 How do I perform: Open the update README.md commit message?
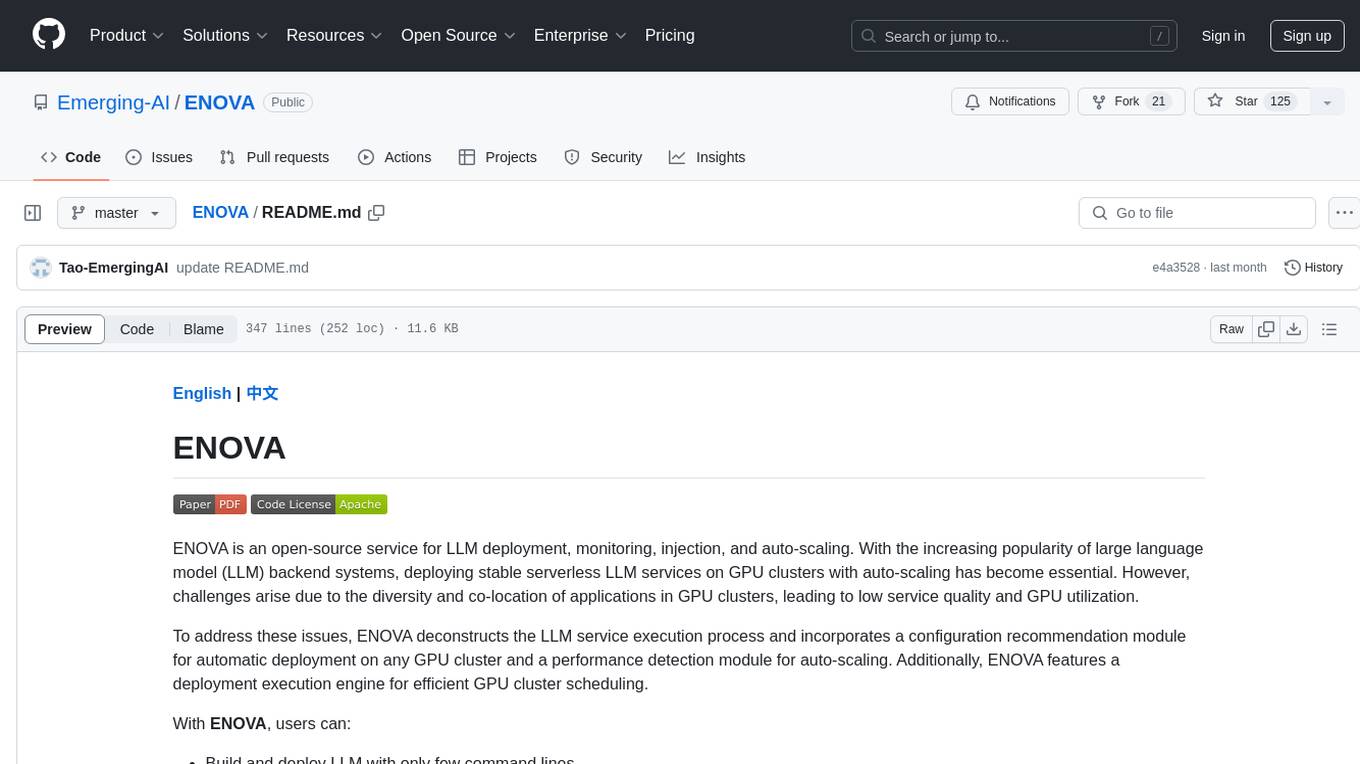point(242,268)
